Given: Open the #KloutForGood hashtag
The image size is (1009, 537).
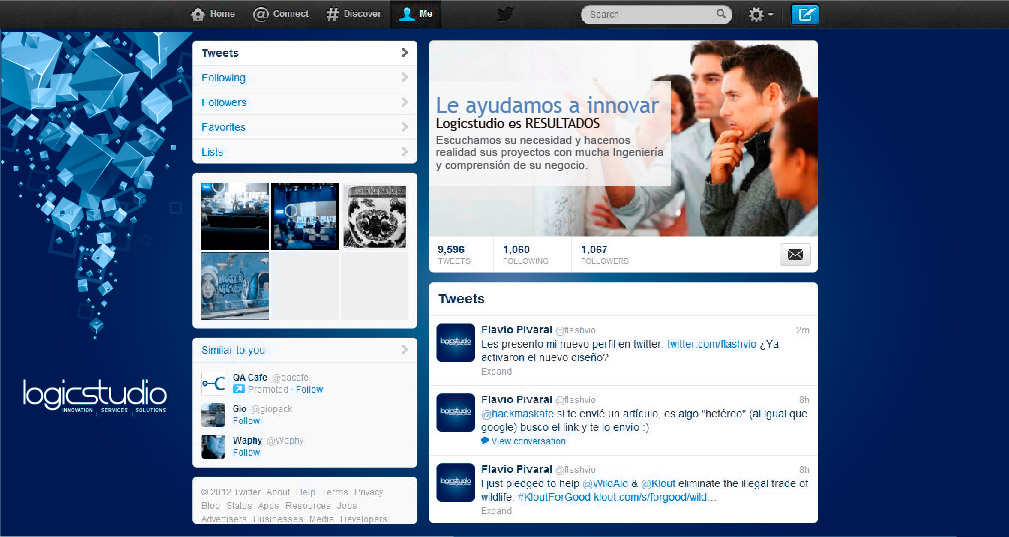Looking at the screenshot, I should point(553,497).
